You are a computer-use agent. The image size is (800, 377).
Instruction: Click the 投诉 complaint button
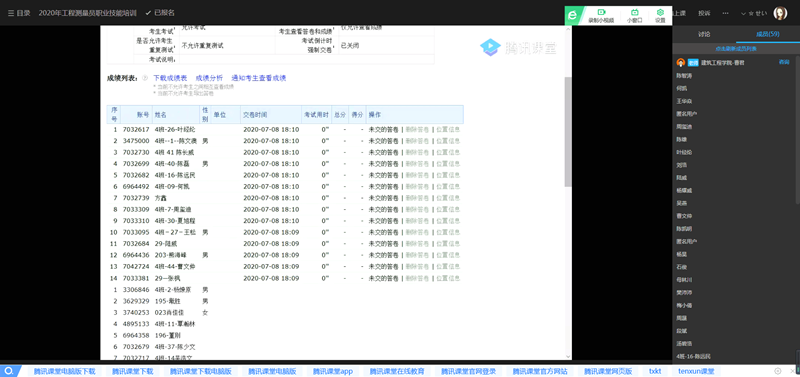(704, 13)
